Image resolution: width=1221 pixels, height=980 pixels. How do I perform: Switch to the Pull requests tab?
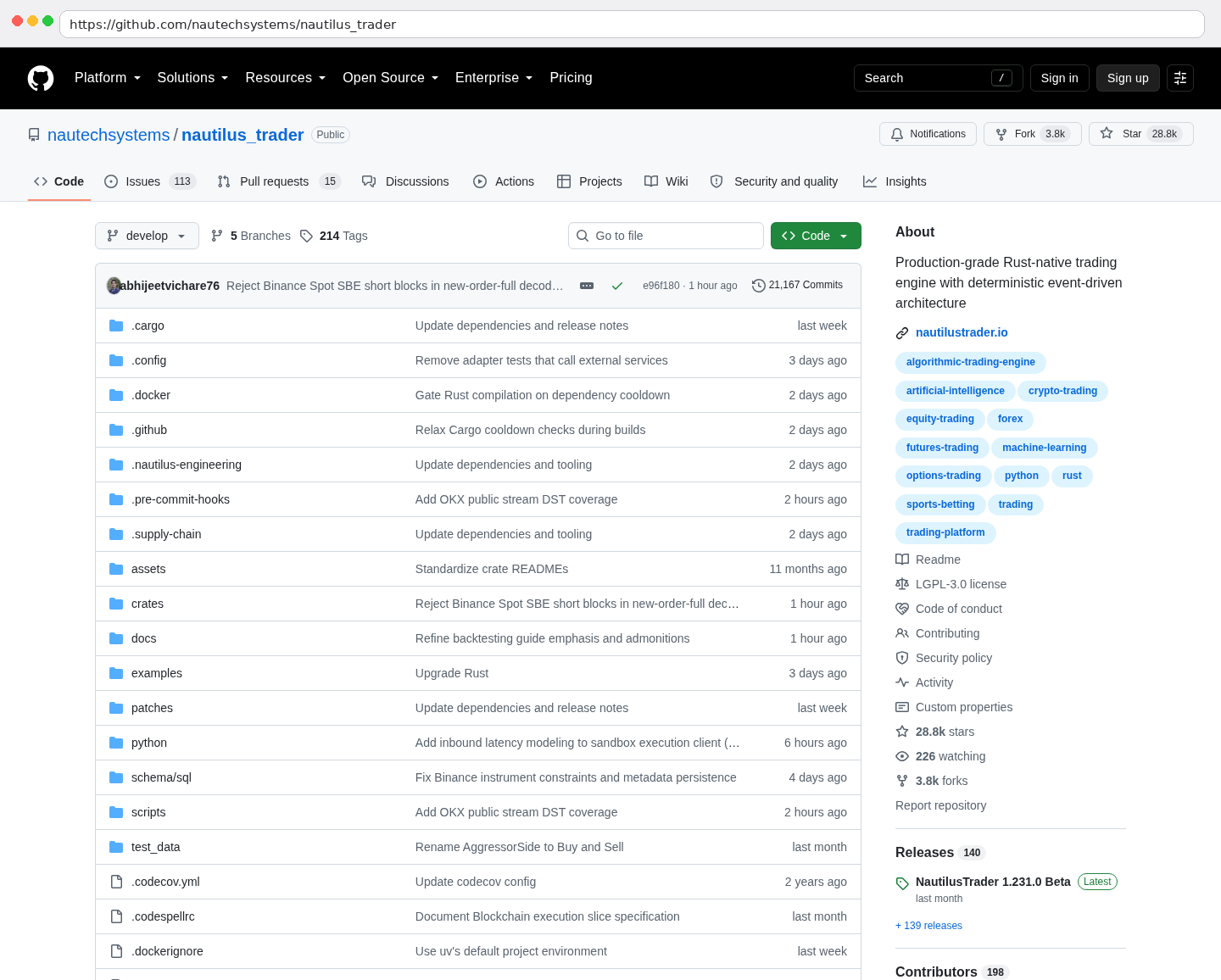[x=279, y=181]
